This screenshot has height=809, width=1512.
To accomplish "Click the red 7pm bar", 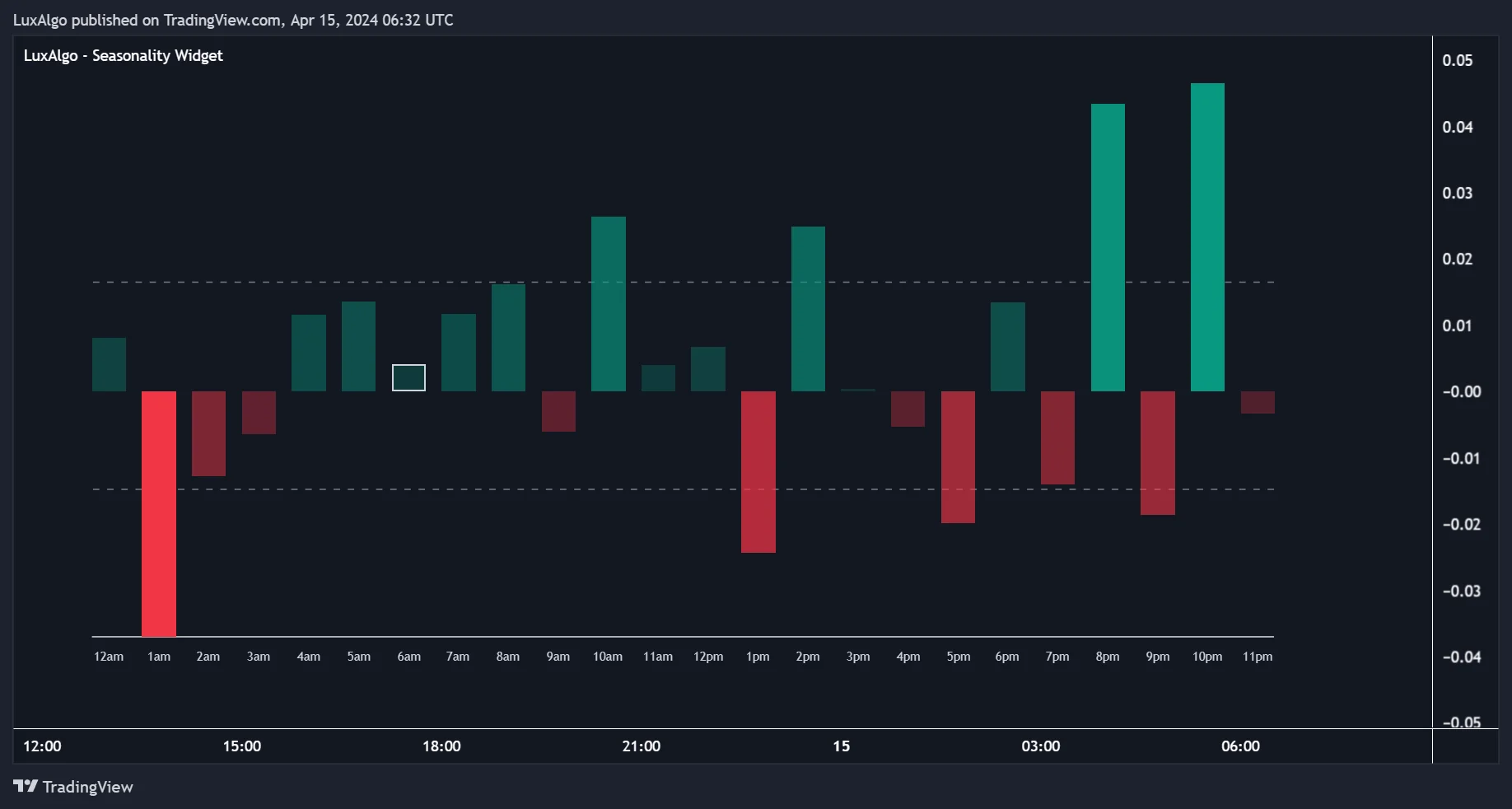I will click(1057, 437).
